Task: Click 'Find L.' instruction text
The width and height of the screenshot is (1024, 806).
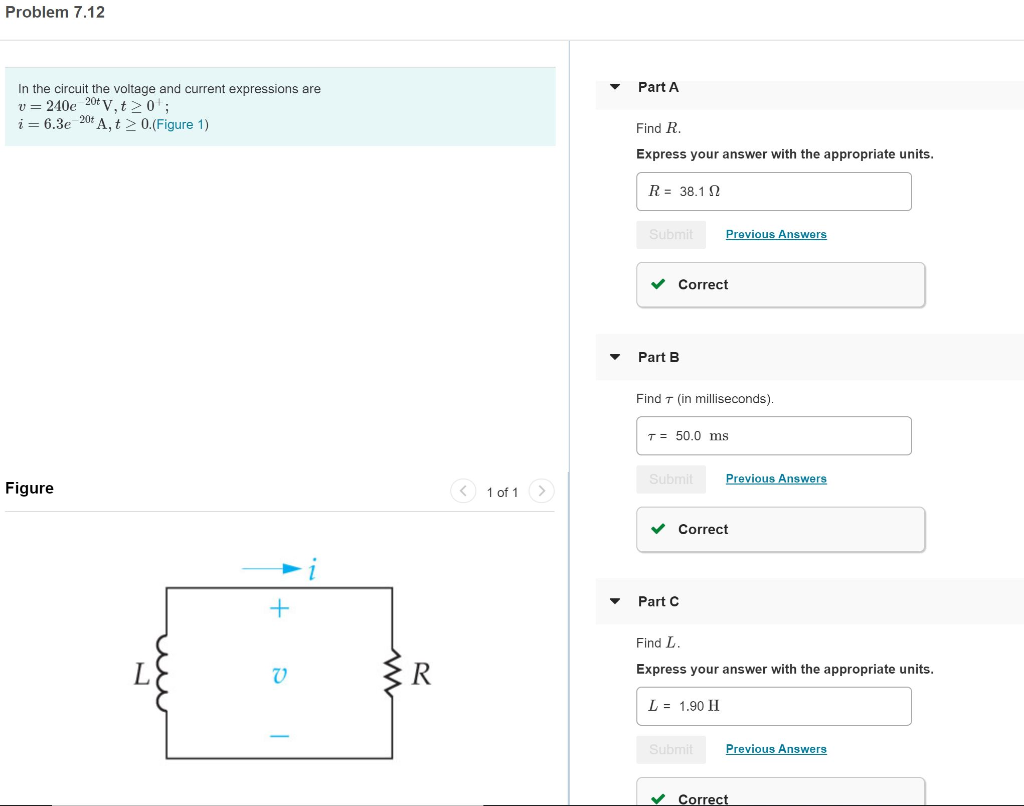Action: [x=658, y=643]
